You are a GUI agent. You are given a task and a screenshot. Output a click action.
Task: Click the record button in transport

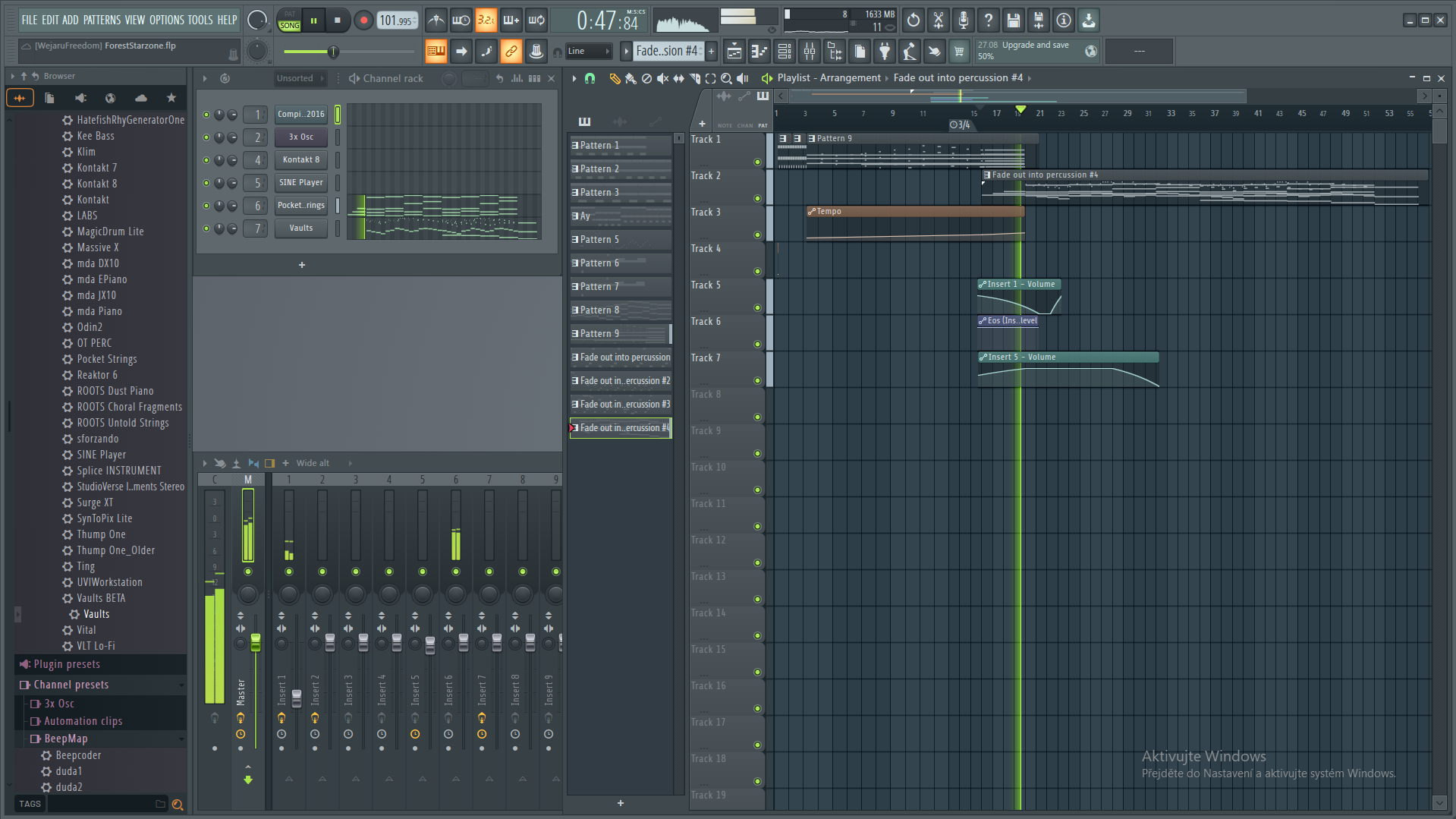pyautogui.click(x=363, y=20)
